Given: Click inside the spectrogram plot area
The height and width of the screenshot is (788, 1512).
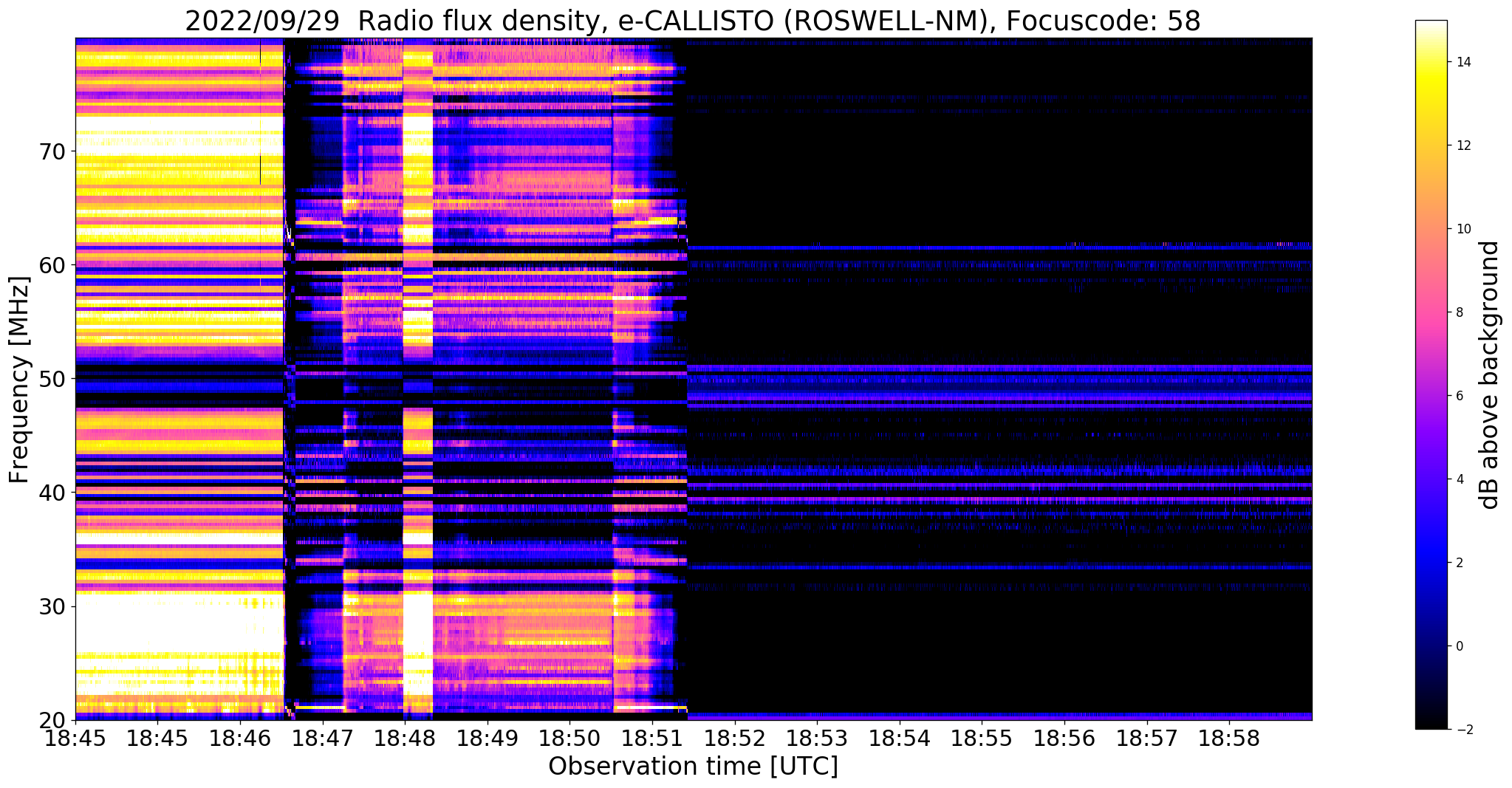Looking at the screenshot, I should [694, 379].
